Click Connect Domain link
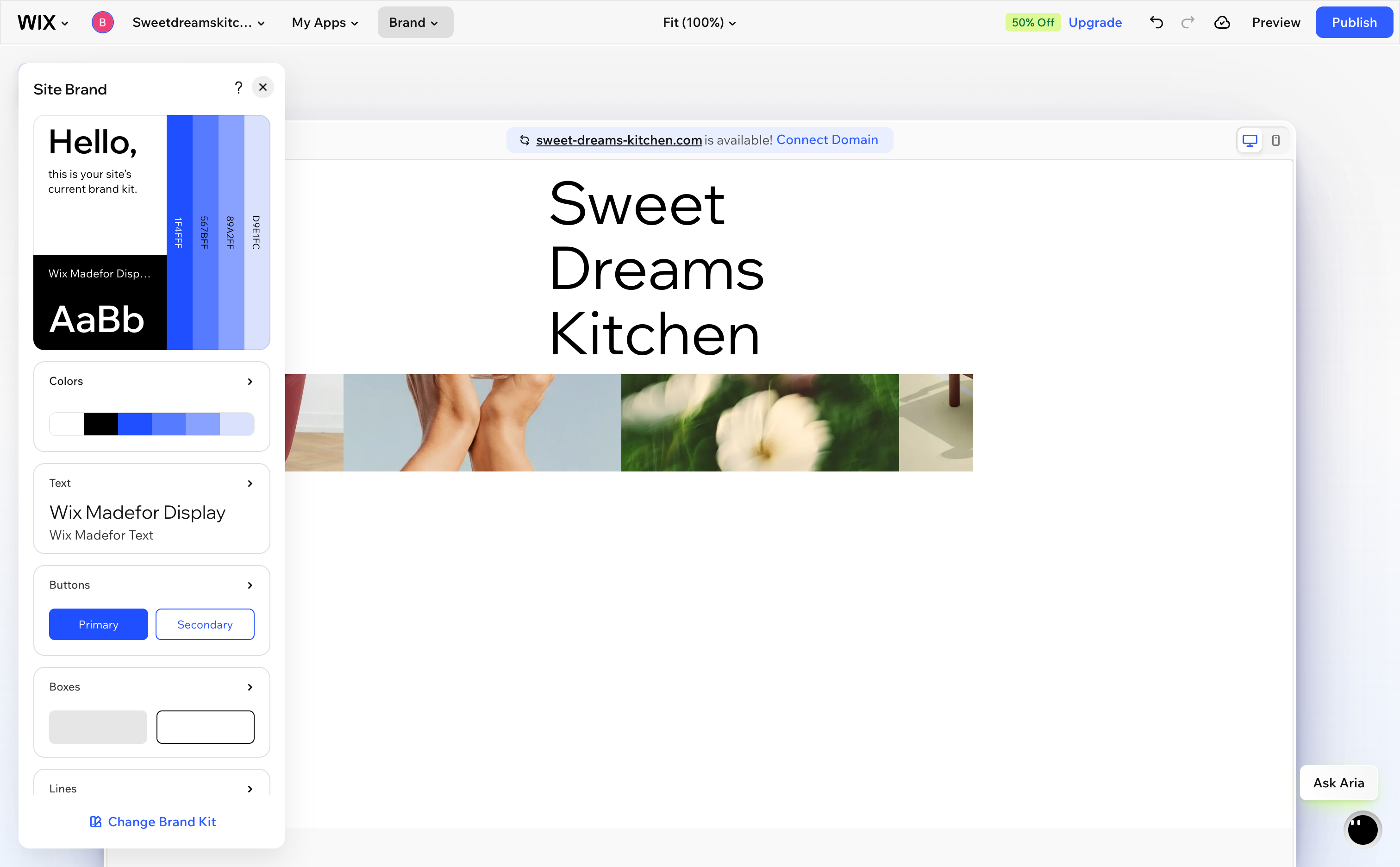The width and height of the screenshot is (1400, 867). 827,140
